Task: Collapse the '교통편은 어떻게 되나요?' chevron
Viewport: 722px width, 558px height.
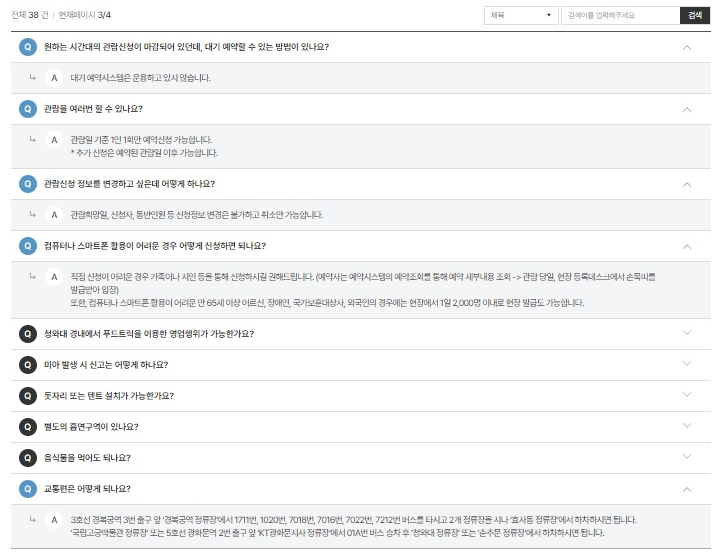Action: [687, 489]
